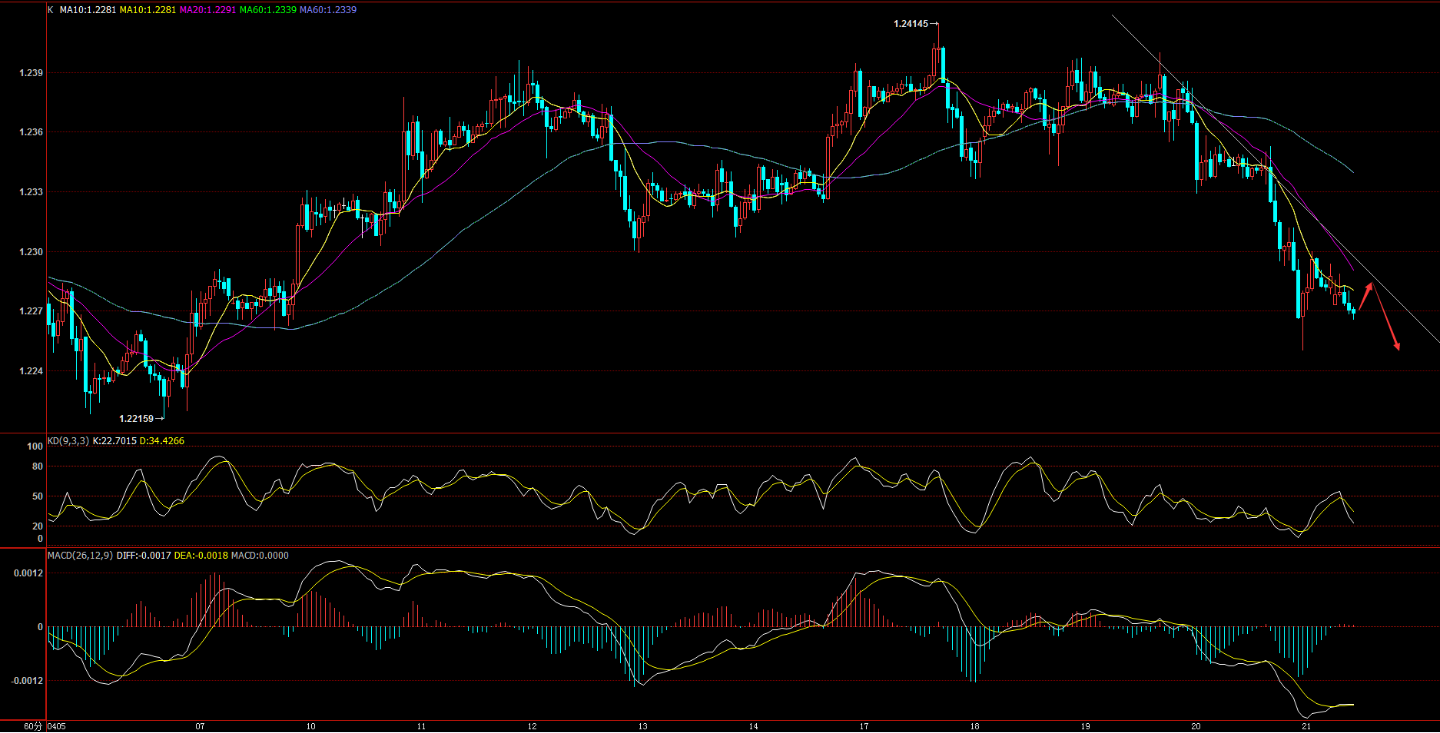Select the 1.24145 high price marker
The height and width of the screenshot is (733, 1440).
click(914, 23)
